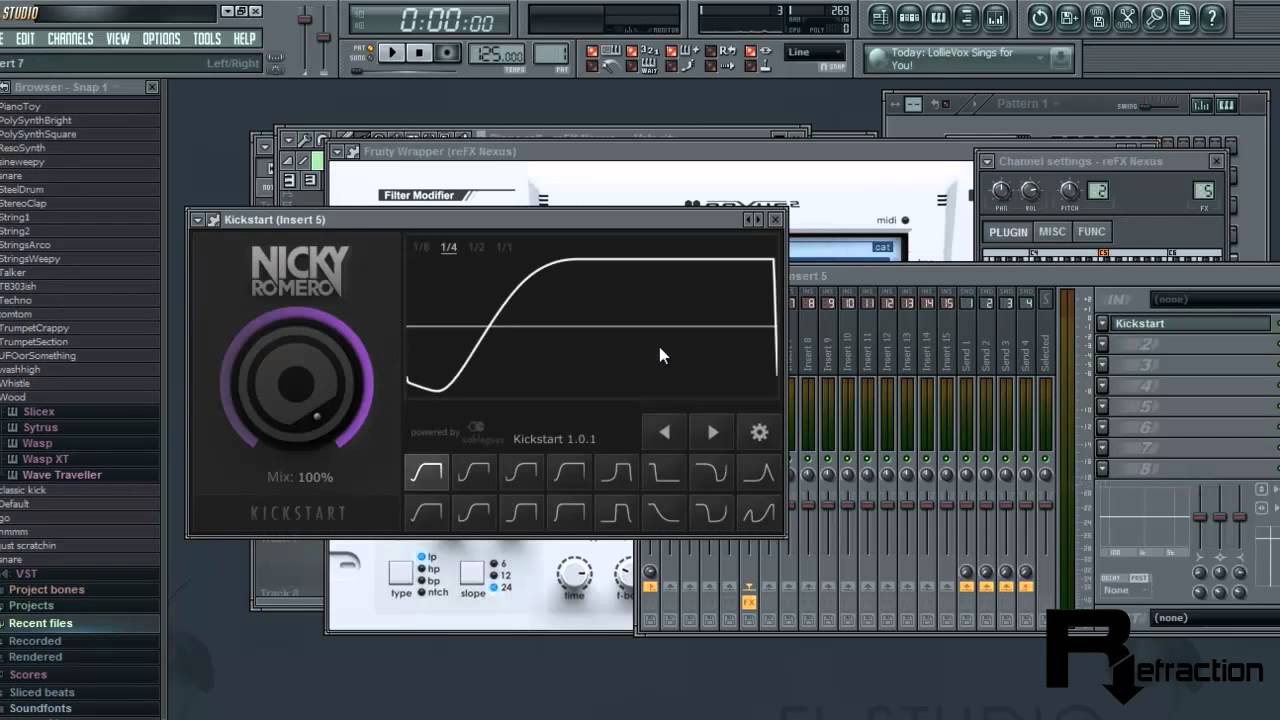This screenshot has width=1280, height=720.
Task: Switch to FUNC tab in Channel settings
Action: pyautogui.click(x=1091, y=232)
